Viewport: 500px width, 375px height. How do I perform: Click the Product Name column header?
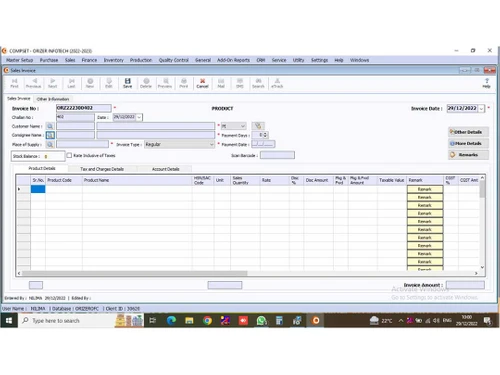point(137,180)
